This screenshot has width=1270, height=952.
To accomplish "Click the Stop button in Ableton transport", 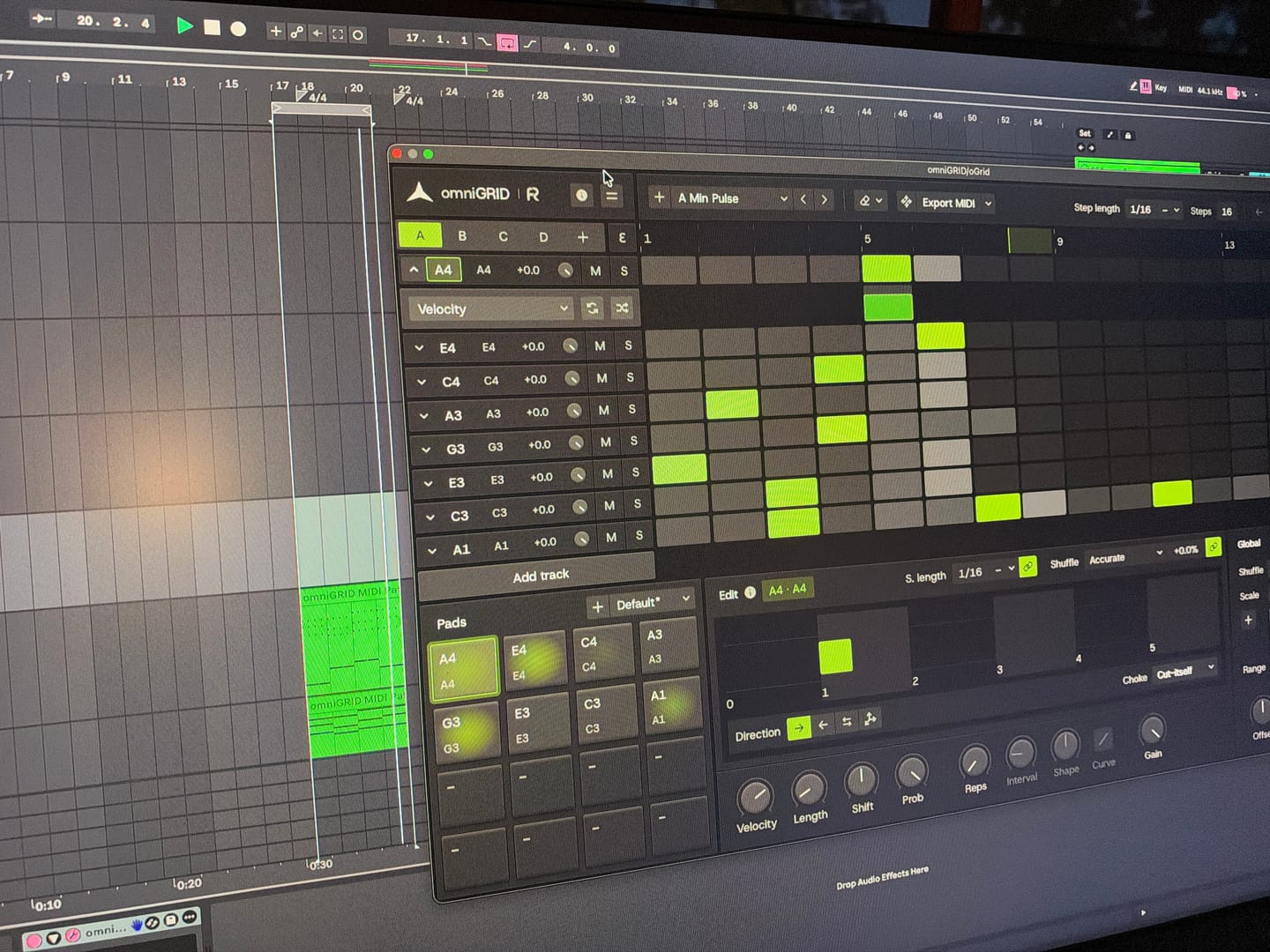I will point(212,27).
